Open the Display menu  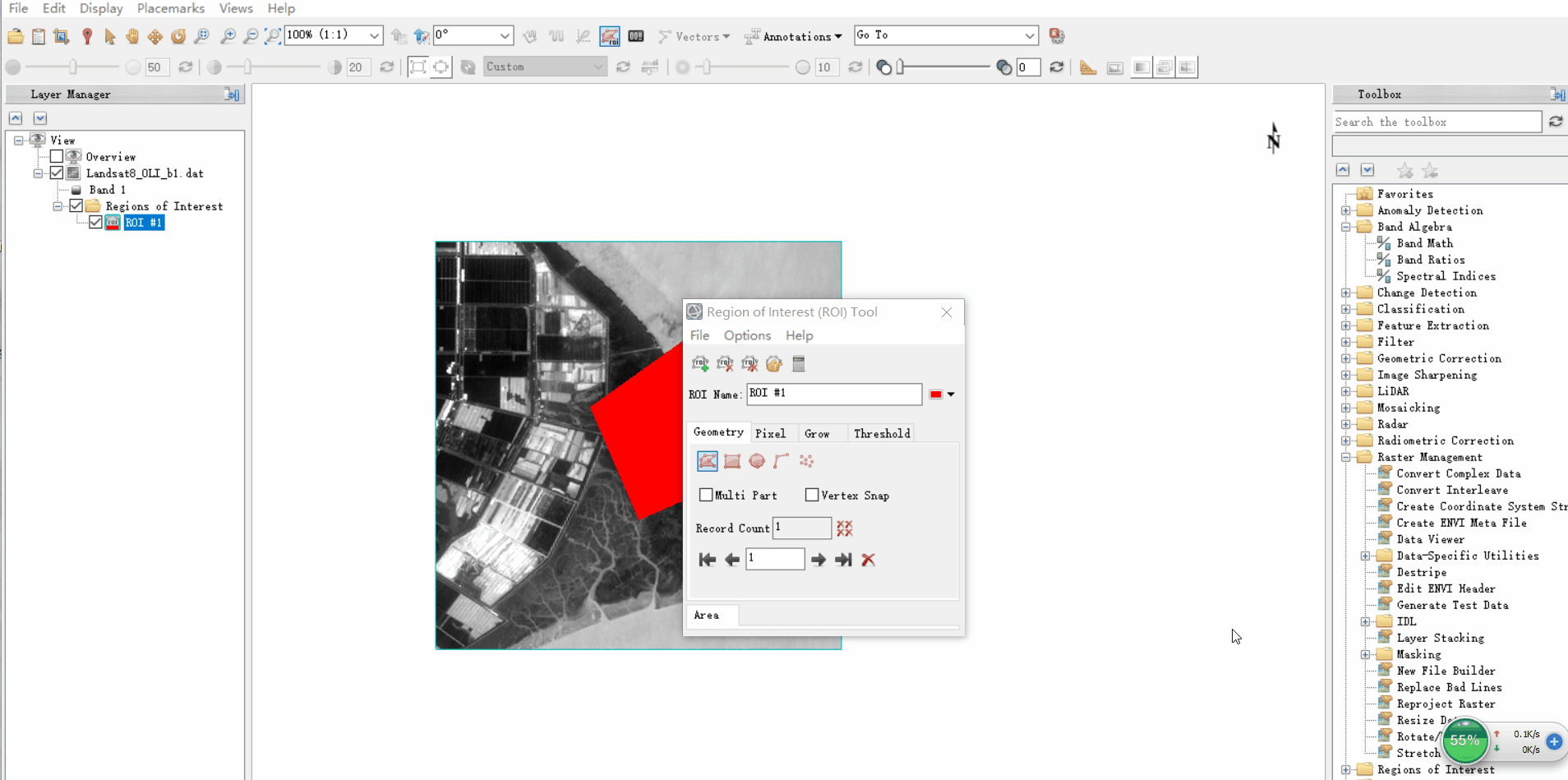[101, 8]
